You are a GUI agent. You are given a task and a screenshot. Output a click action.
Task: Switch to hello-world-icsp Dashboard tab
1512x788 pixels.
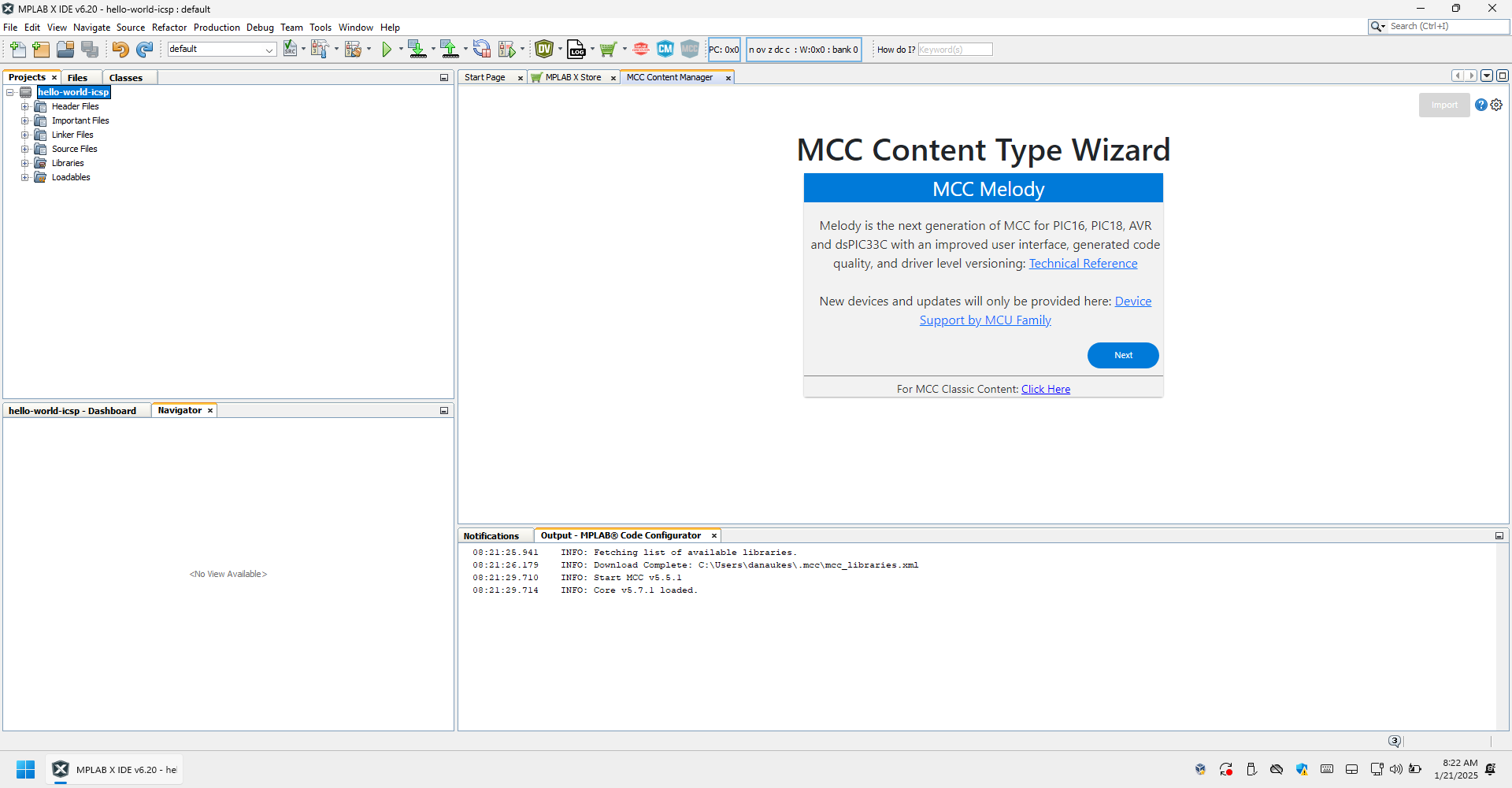click(x=72, y=411)
